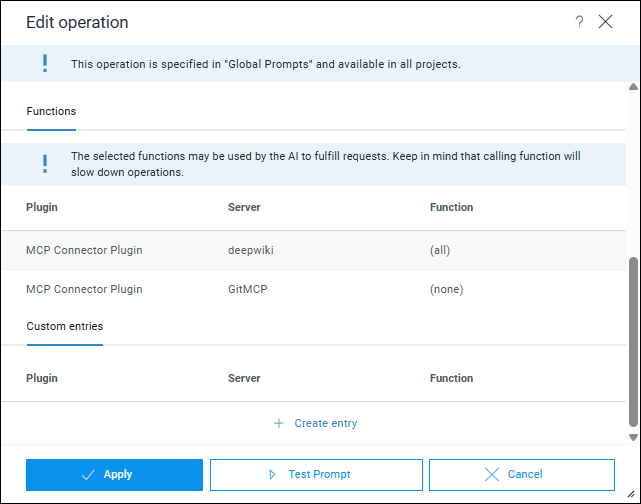Switch to the Functions tab
Screen dimensions: 641x504
(51, 111)
